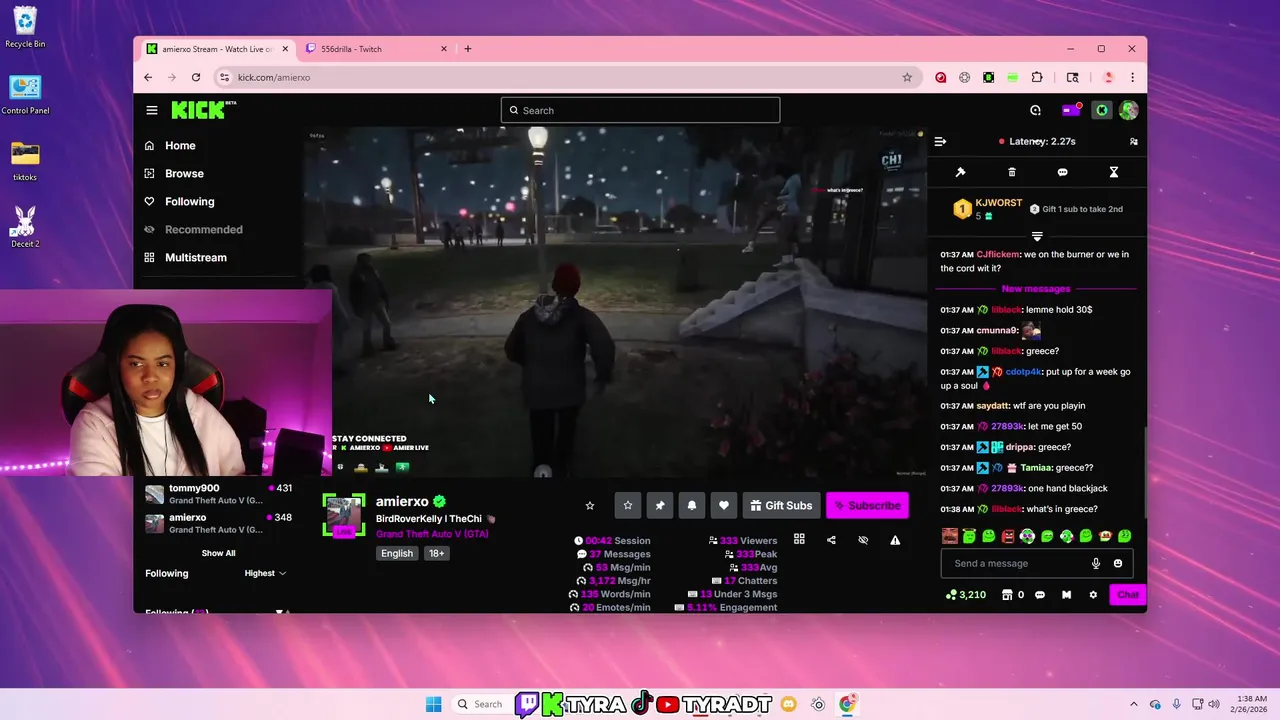1280x720 pixels.
Task: Open Browse in the sidebar
Action: (x=184, y=173)
